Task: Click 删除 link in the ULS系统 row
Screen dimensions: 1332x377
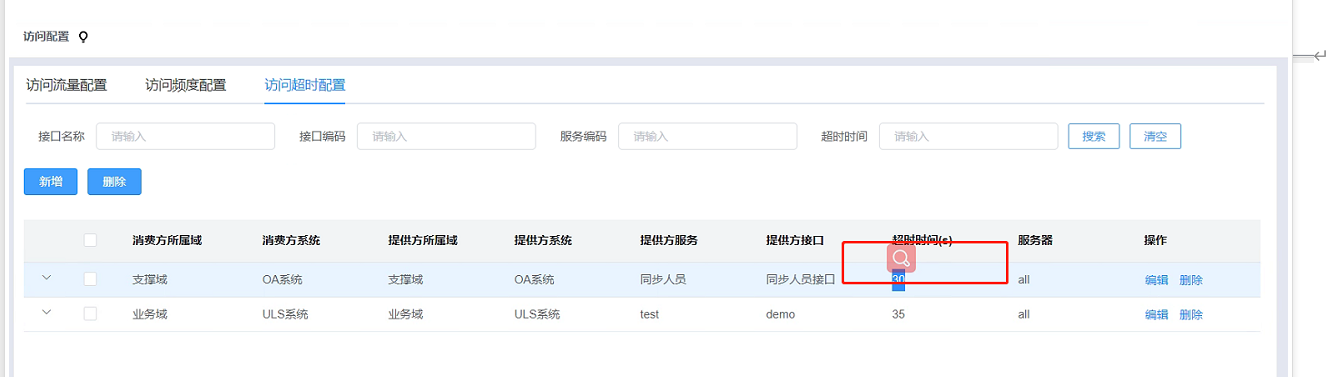Action: 1191,314
